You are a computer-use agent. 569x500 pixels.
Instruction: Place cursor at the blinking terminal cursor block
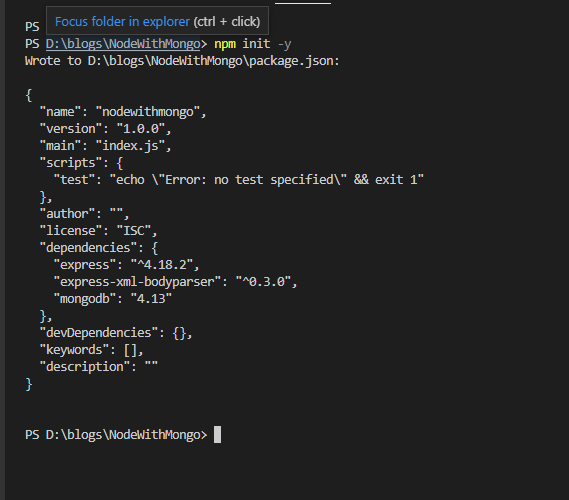point(217,434)
